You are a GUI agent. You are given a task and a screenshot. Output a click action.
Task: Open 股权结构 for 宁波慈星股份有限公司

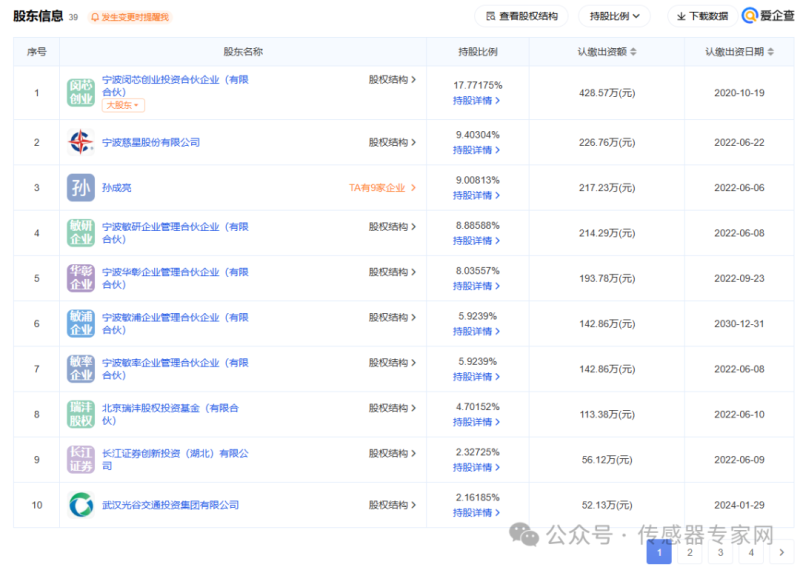click(x=392, y=142)
